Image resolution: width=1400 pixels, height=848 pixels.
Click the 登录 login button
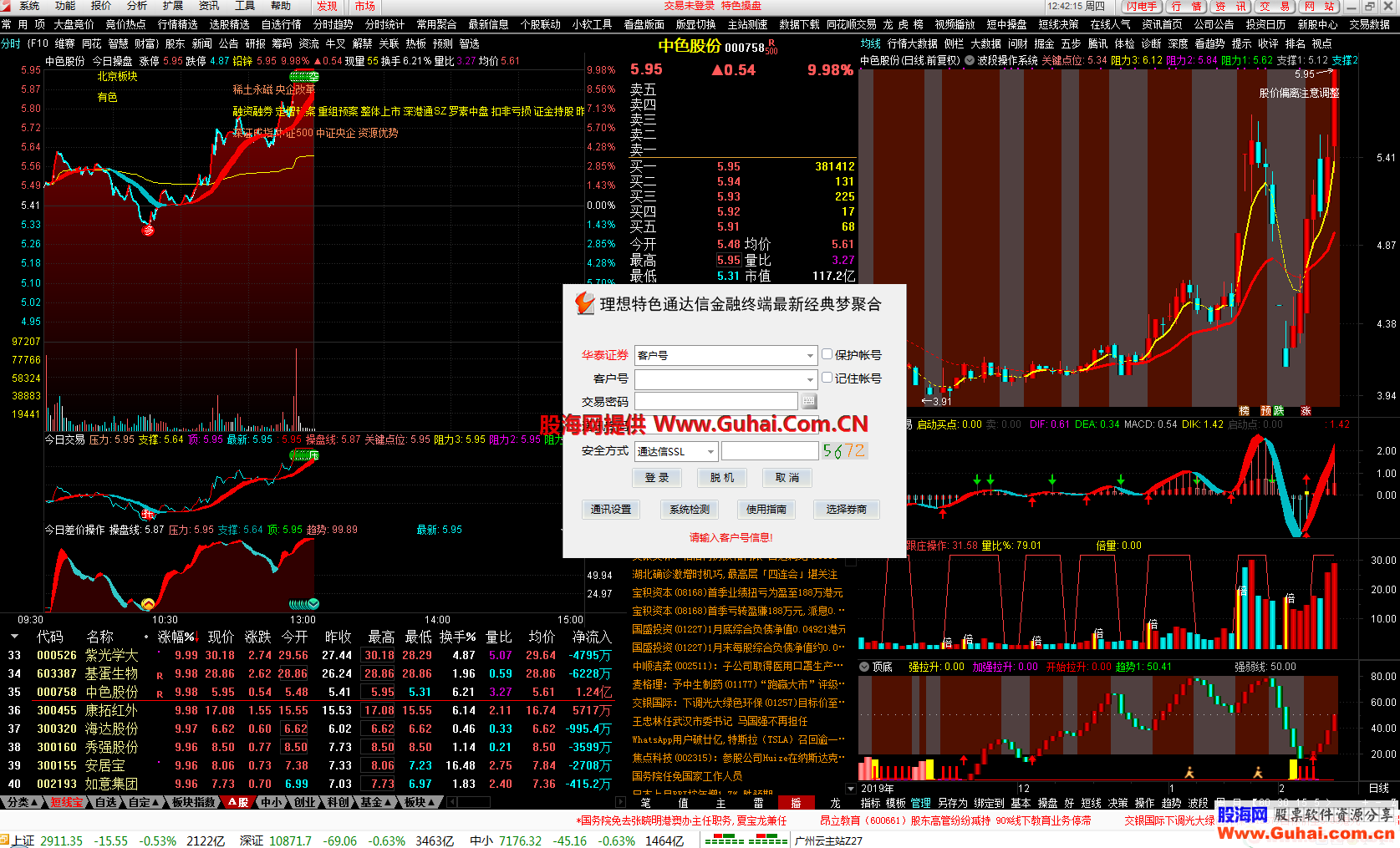tap(657, 478)
